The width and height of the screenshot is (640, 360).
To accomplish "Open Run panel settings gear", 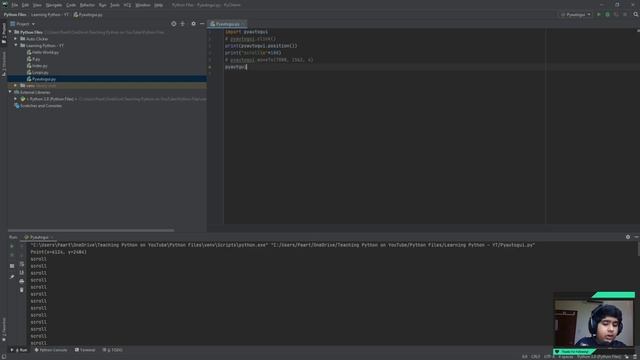I will (x=628, y=237).
